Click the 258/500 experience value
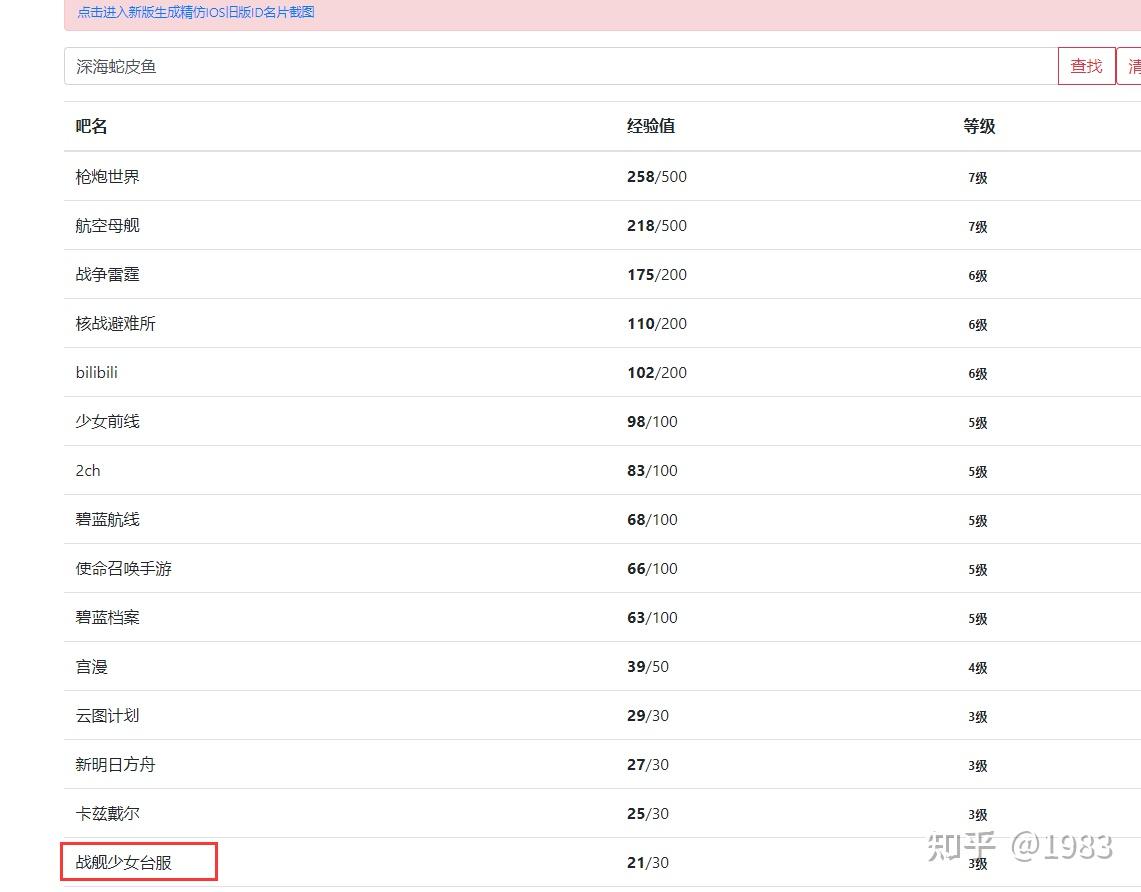The width and height of the screenshot is (1141, 892). point(656,177)
